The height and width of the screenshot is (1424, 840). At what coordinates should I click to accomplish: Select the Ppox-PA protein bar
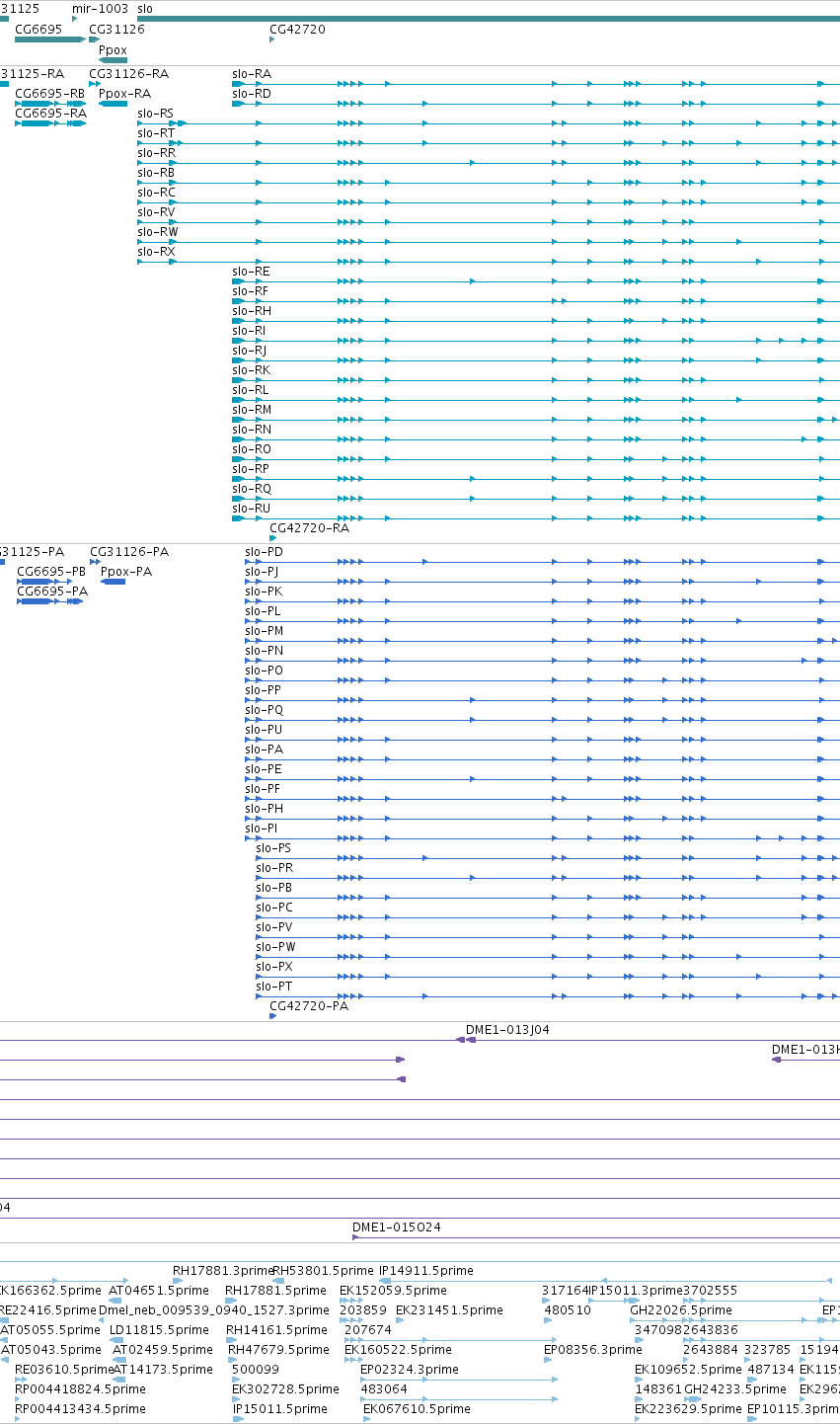coord(114,582)
